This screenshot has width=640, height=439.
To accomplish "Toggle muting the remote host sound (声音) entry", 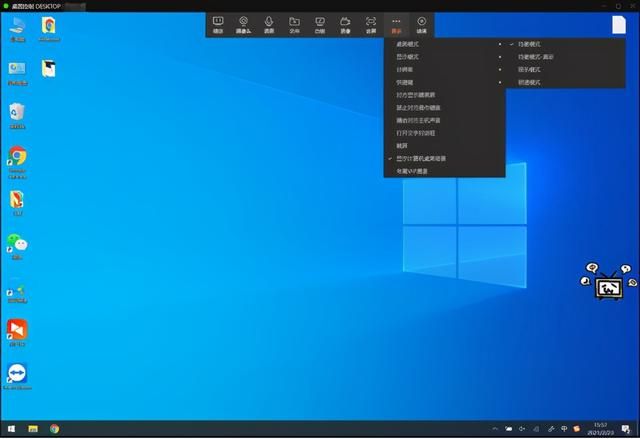I will pyautogui.click(x=444, y=120).
